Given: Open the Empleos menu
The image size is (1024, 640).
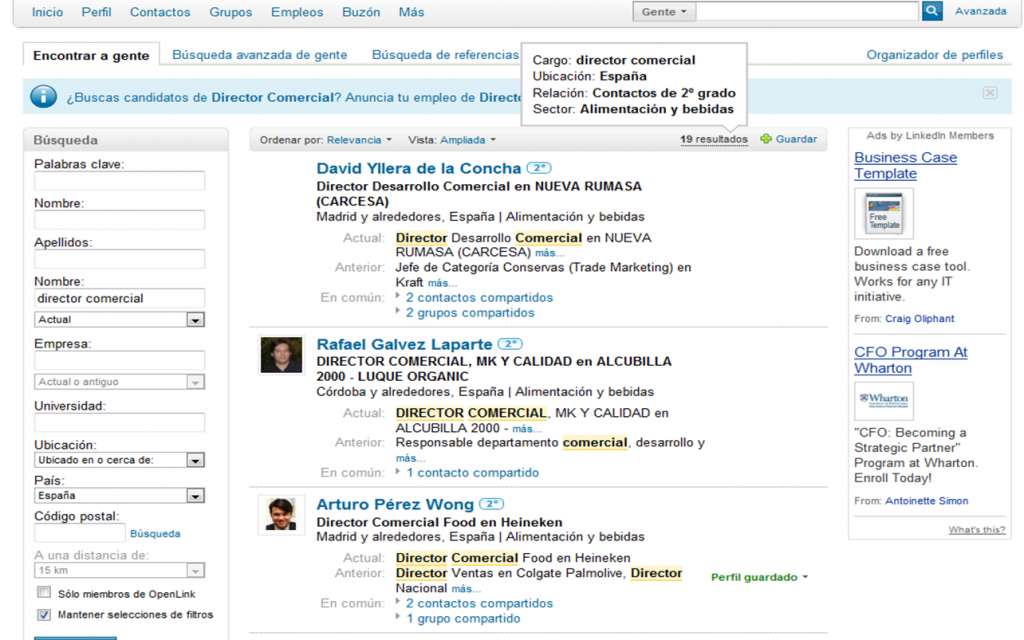Looking at the screenshot, I should coord(297,12).
